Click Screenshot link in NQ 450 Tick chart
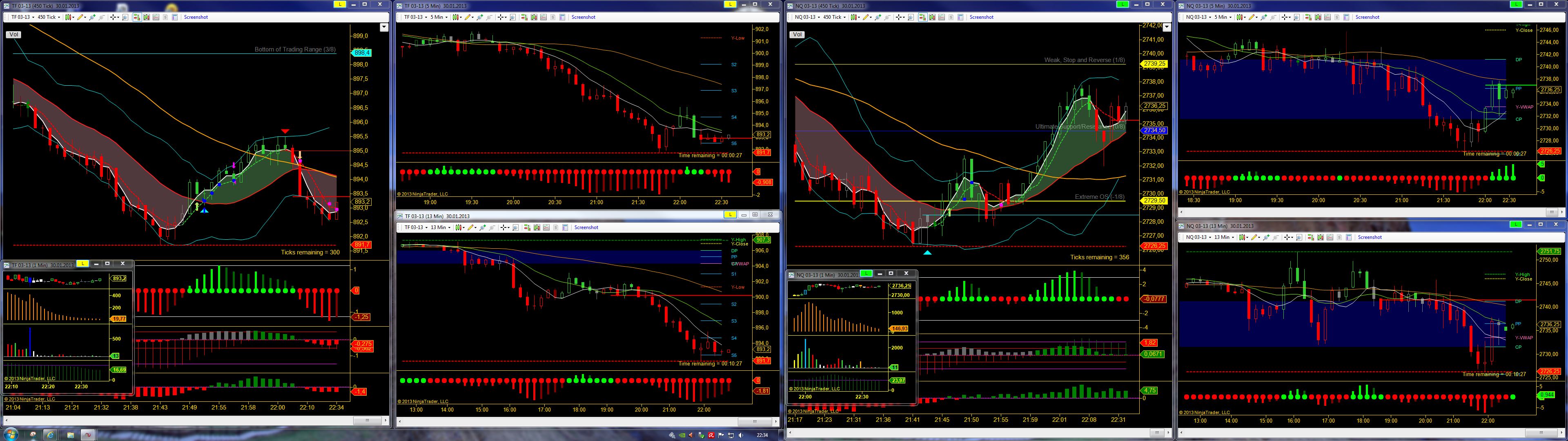Viewport: 1568px width, 441px height. (981, 17)
